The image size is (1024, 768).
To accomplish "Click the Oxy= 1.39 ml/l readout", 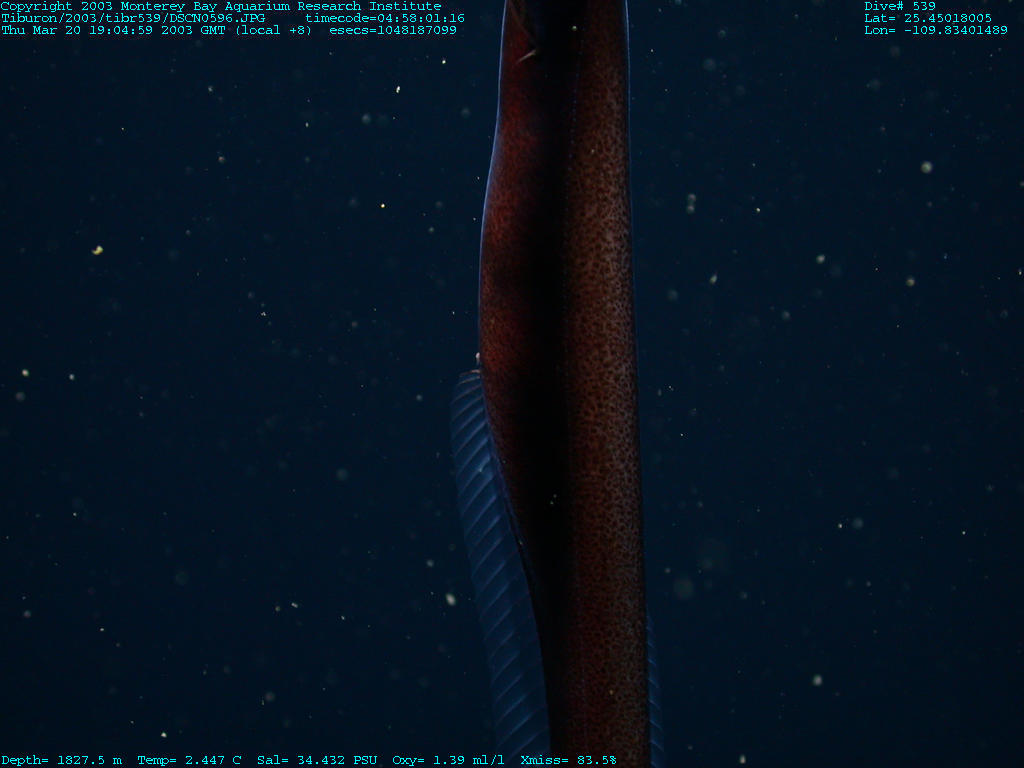I will pos(449,760).
